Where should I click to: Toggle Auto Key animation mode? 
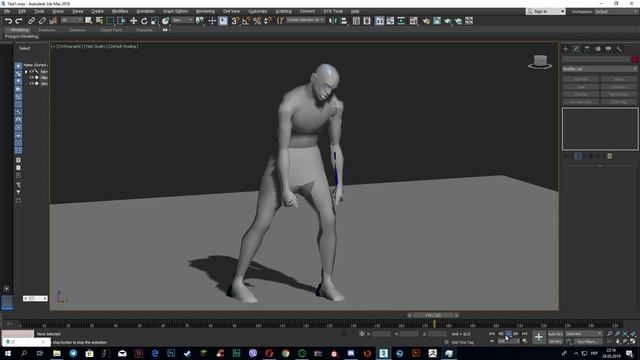tap(556, 334)
